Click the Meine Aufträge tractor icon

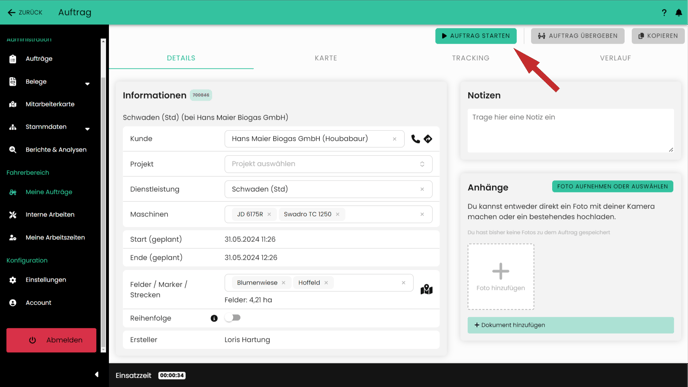click(x=13, y=192)
